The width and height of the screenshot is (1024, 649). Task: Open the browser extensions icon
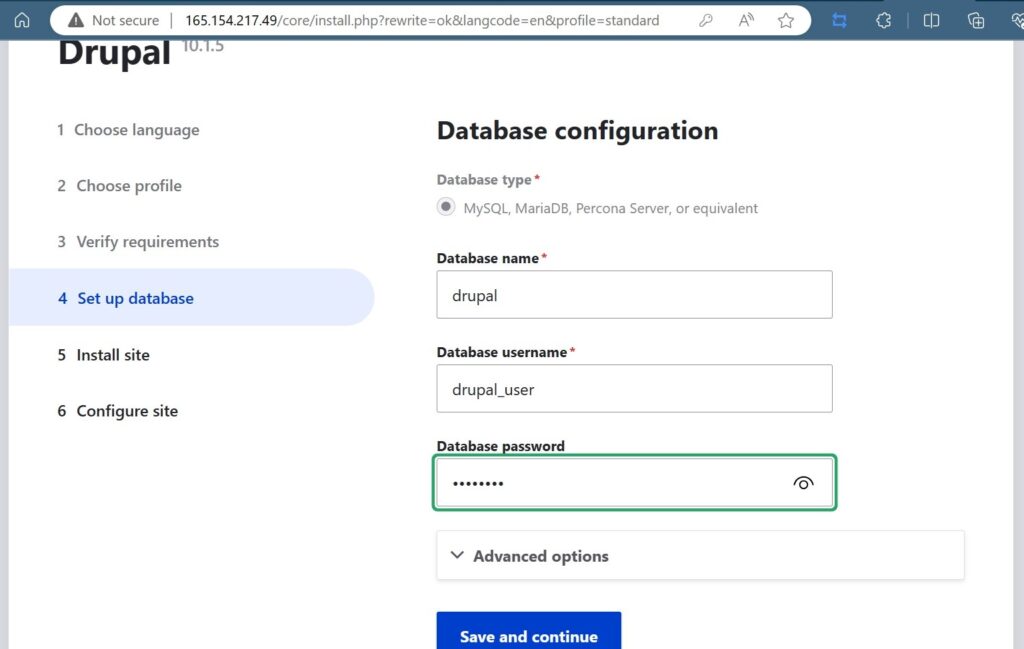[x=883, y=19]
